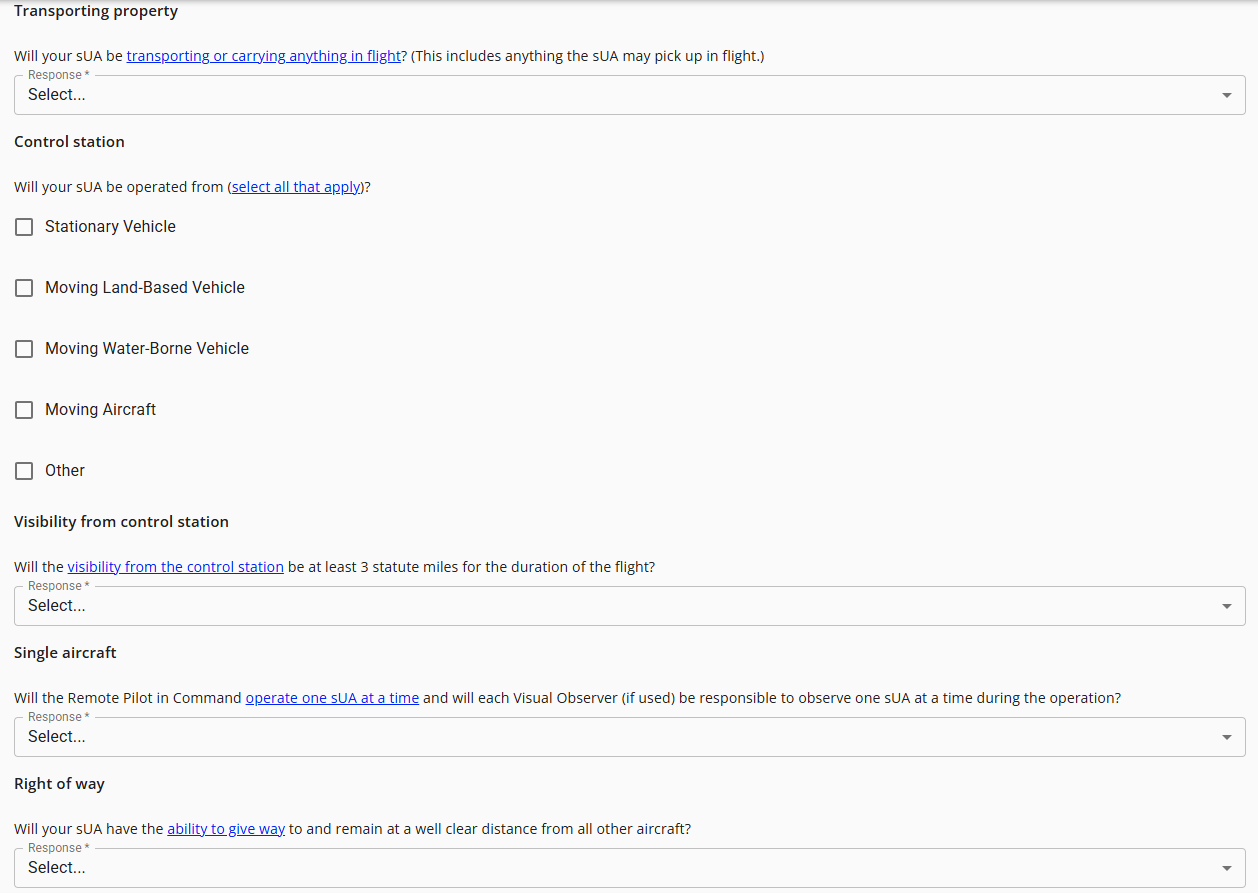This screenshot has height=893, width=1258.
Task: Check the Moving Aircraft option
Action: [23, 409]
